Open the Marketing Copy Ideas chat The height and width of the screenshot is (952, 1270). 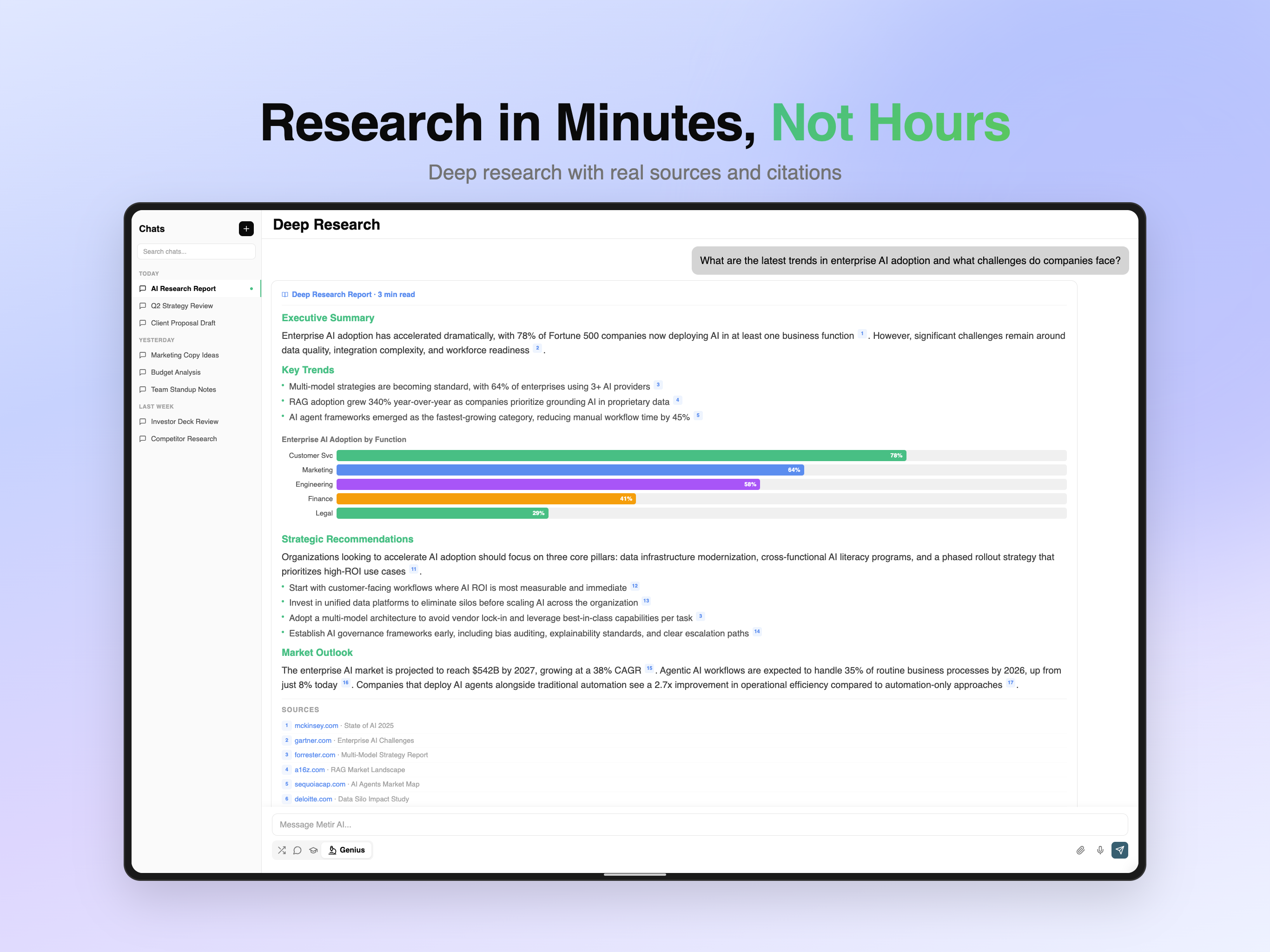[196, 356]
